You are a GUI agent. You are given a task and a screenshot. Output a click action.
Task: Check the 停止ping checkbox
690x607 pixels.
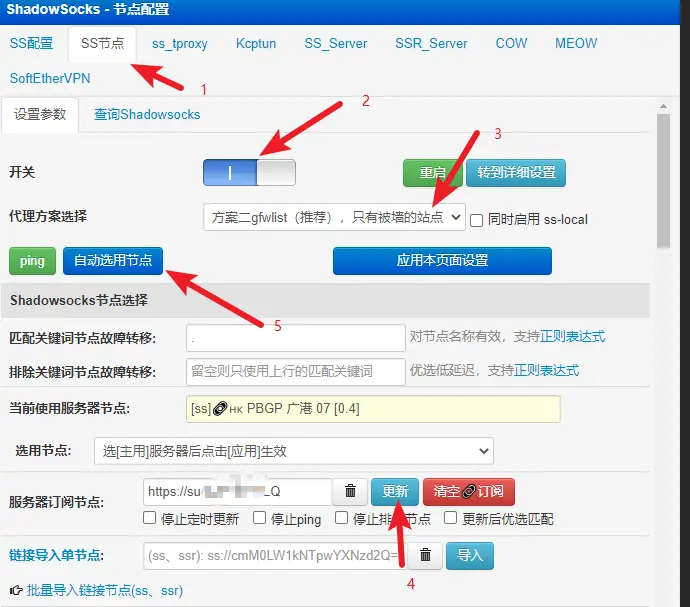point(260,518)
